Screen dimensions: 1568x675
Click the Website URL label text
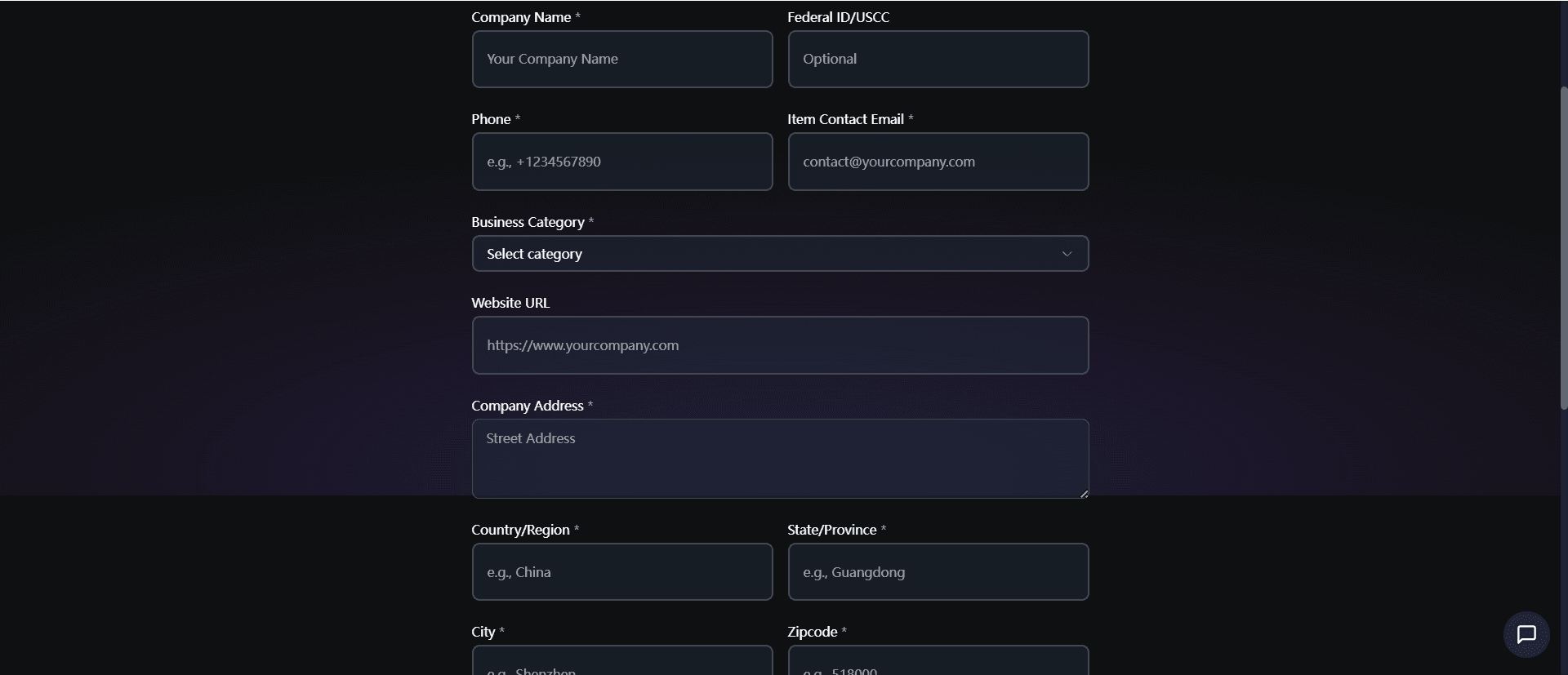point(510,303)
